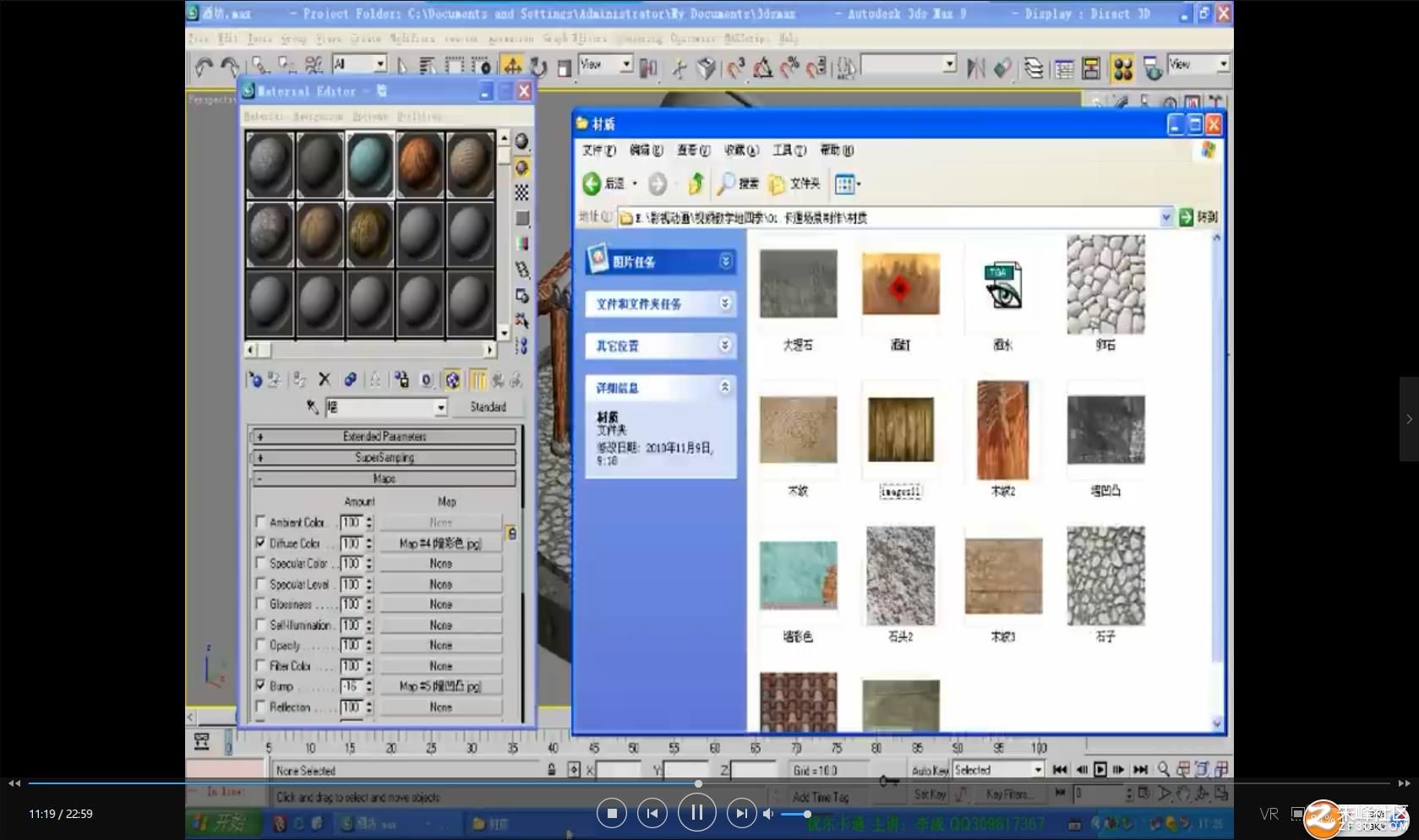1419x840 pixels.
Task: Open the 帮助(H) menu in Explorer
Action: 837,150
